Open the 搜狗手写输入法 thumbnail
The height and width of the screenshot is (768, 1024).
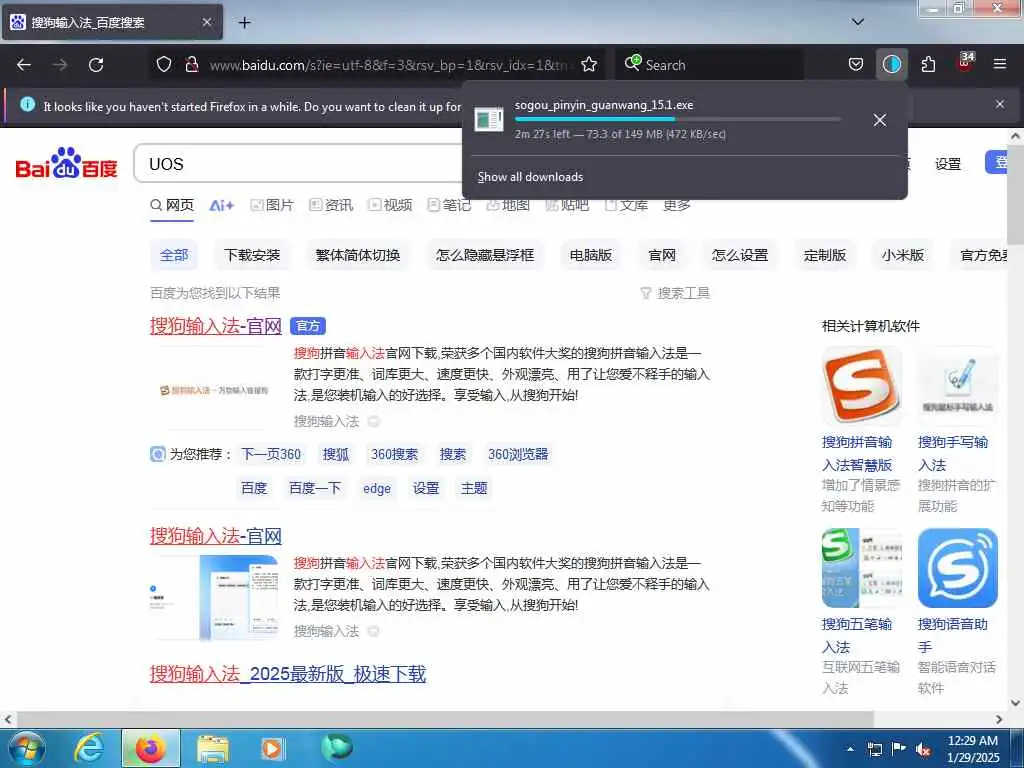pyautogui.click(x=957, y=386)
